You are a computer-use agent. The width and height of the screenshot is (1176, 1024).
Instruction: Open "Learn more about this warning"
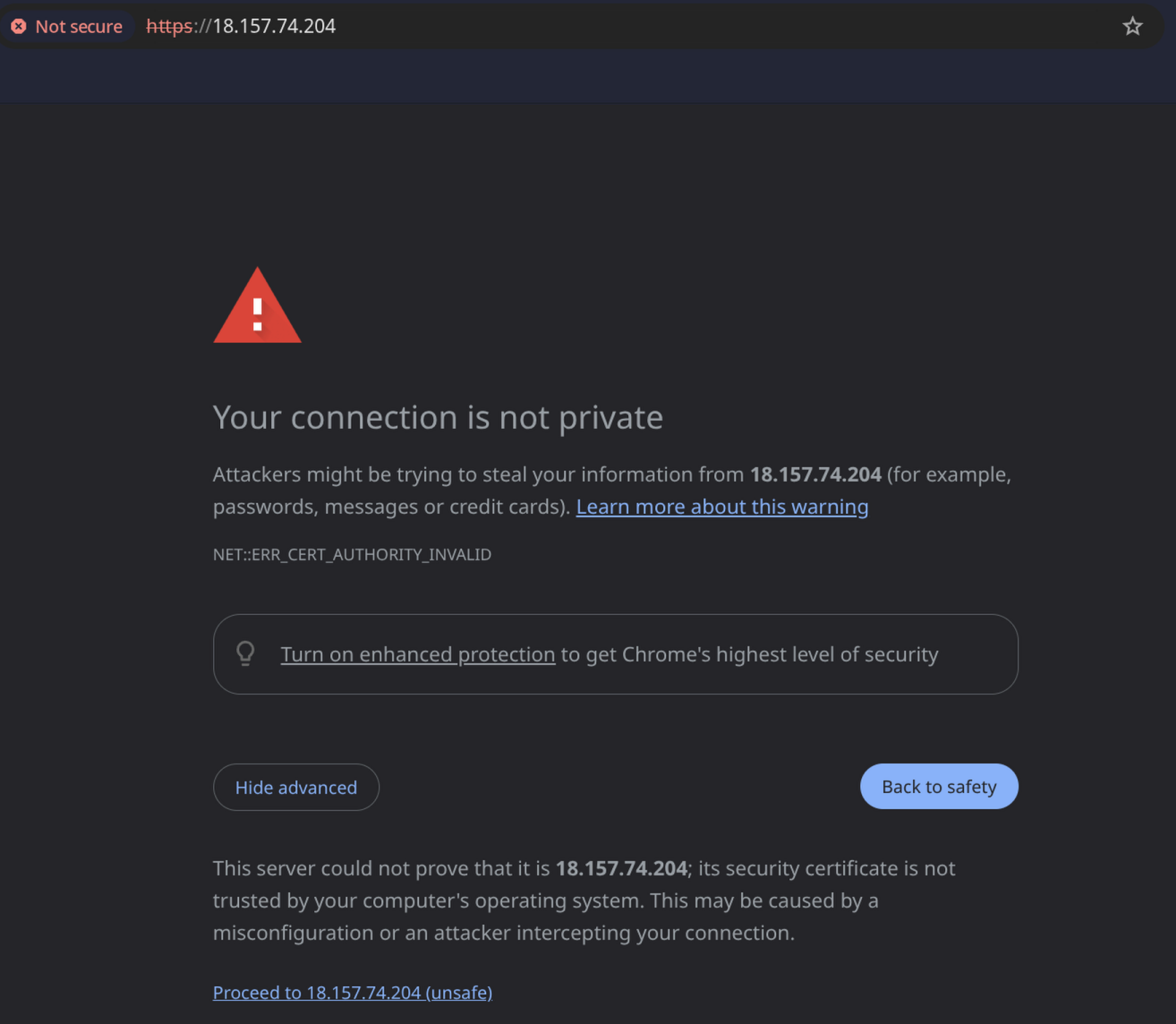[721, 507]
